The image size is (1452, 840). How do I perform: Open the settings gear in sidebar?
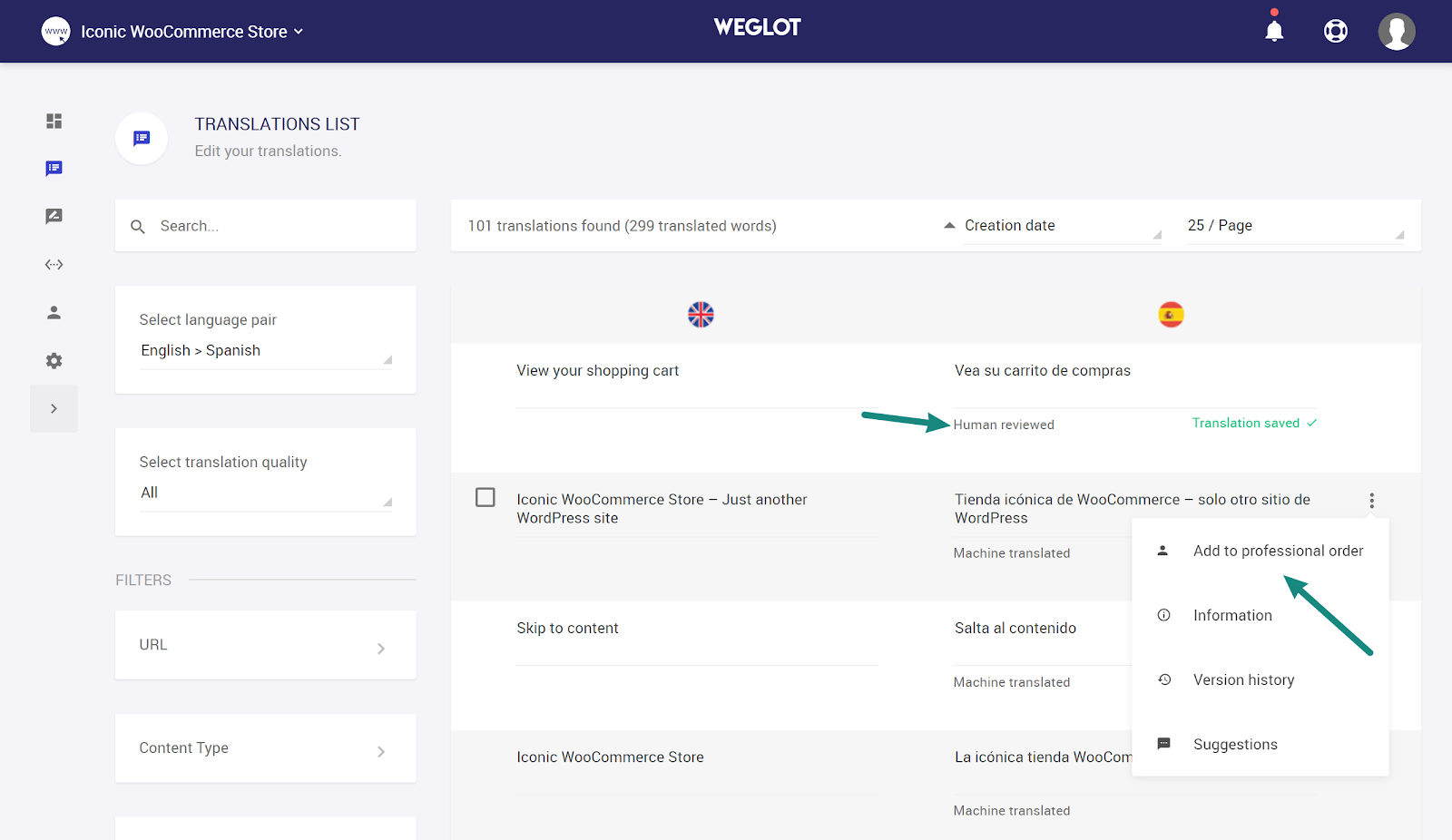click(54, 361)
